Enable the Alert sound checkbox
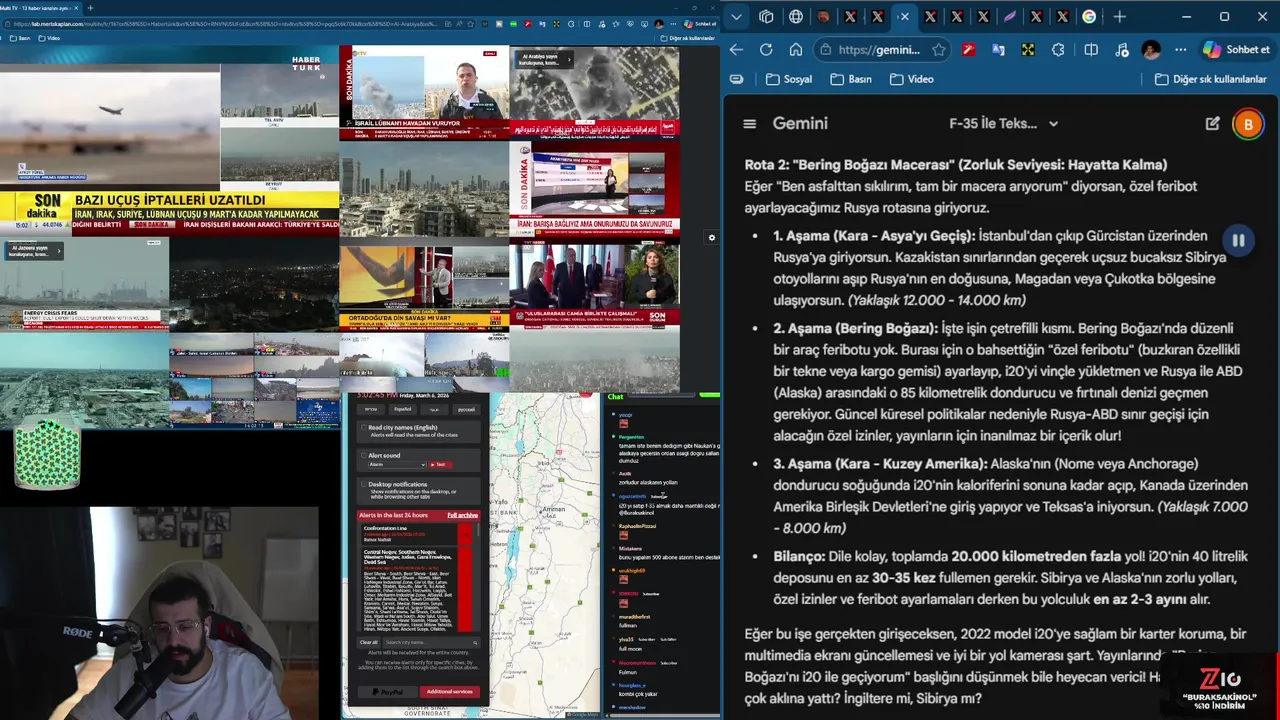 (363, 456)
